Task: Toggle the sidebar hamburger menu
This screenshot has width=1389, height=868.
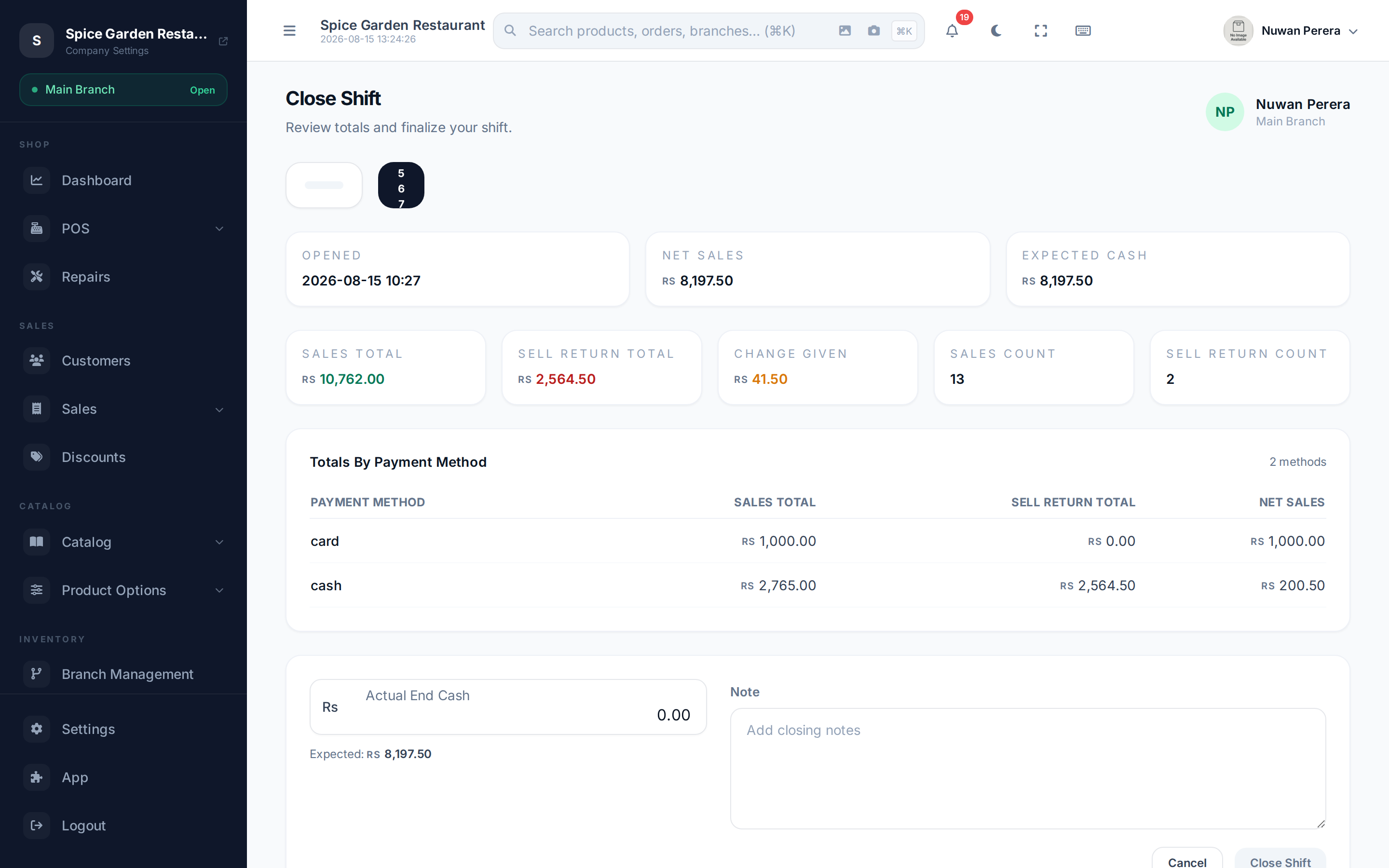Action: [x=289, y=30]
